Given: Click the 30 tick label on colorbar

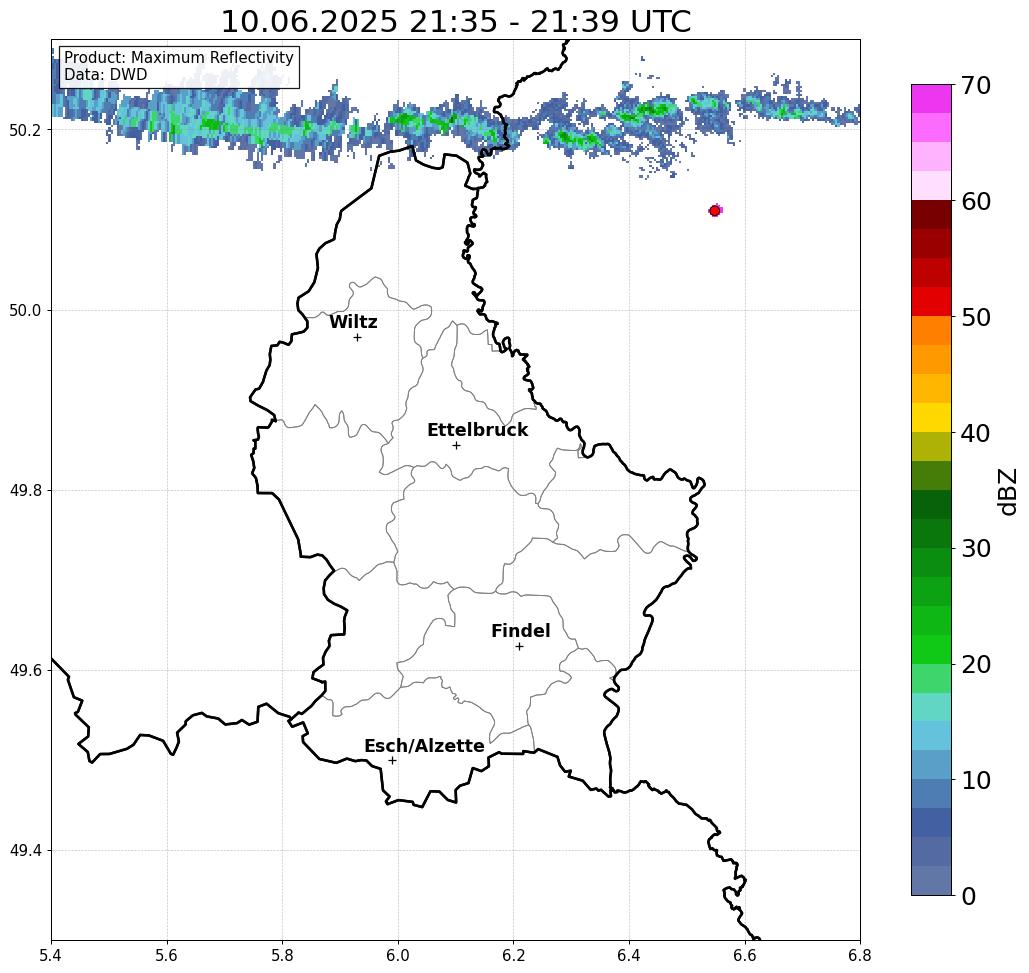Looking at the screenshot, I should [976, 549].
